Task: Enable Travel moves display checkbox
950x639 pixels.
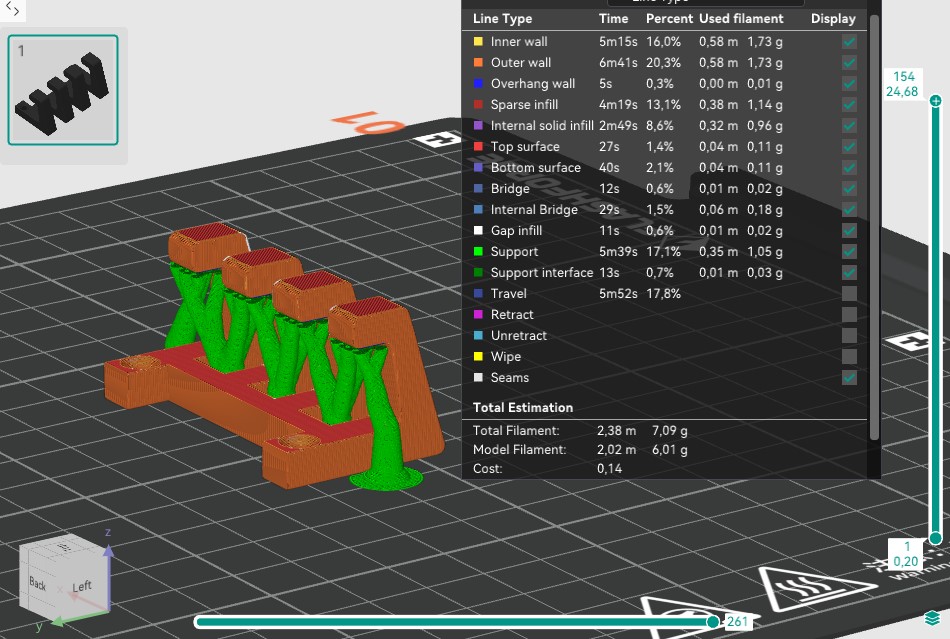Action: click(x=849, y=294)
